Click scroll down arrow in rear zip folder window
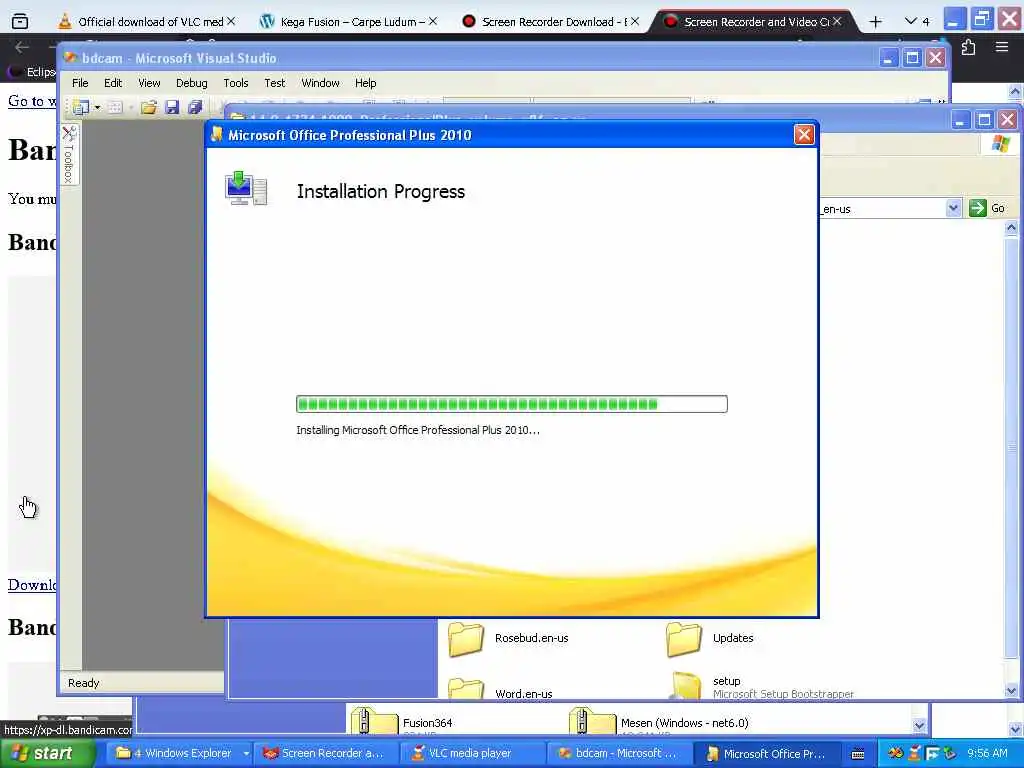The height and width of the screenshot is (768, 1024). (919, 726)
